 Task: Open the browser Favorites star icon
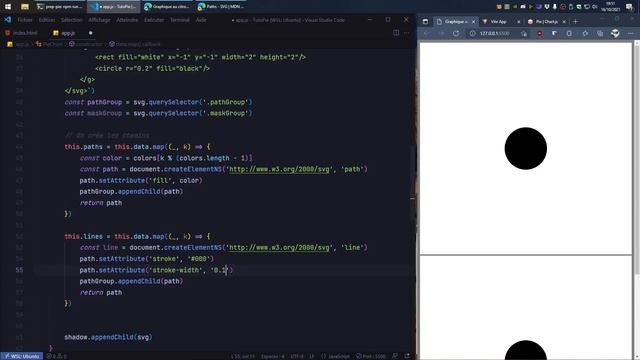pos(585,33)
